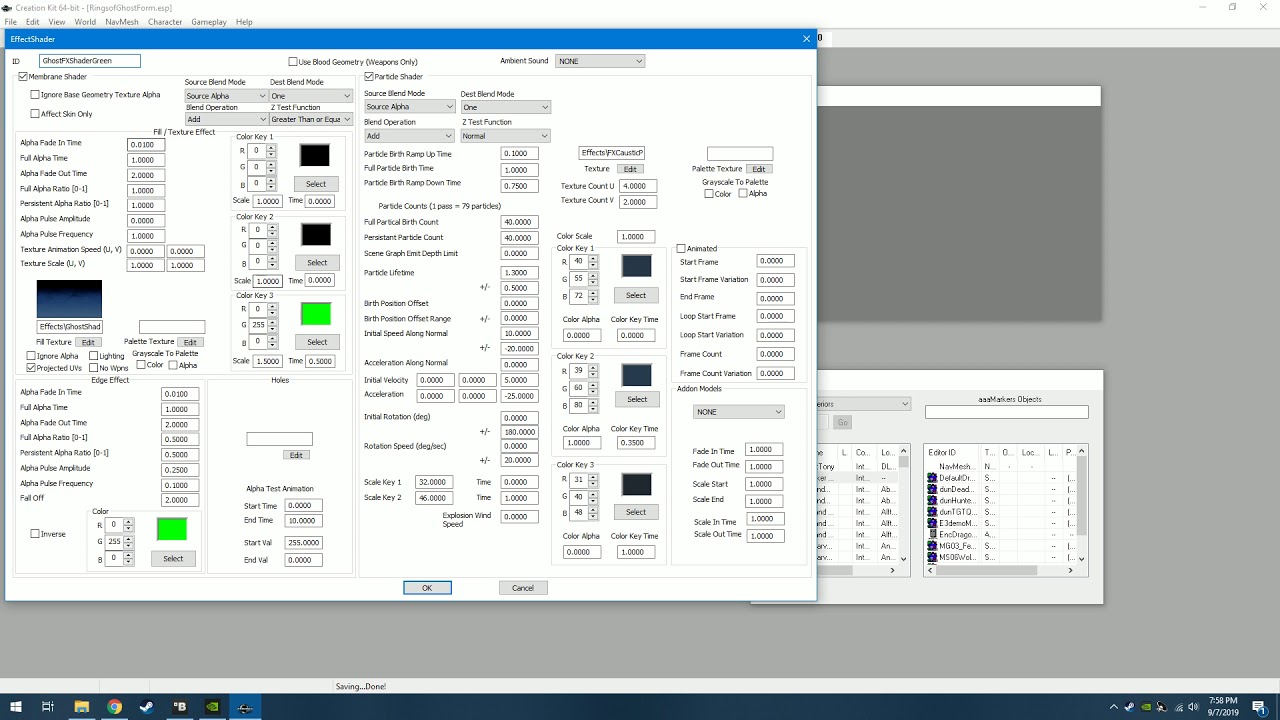Open the NavMesh menu

[122, 22]
